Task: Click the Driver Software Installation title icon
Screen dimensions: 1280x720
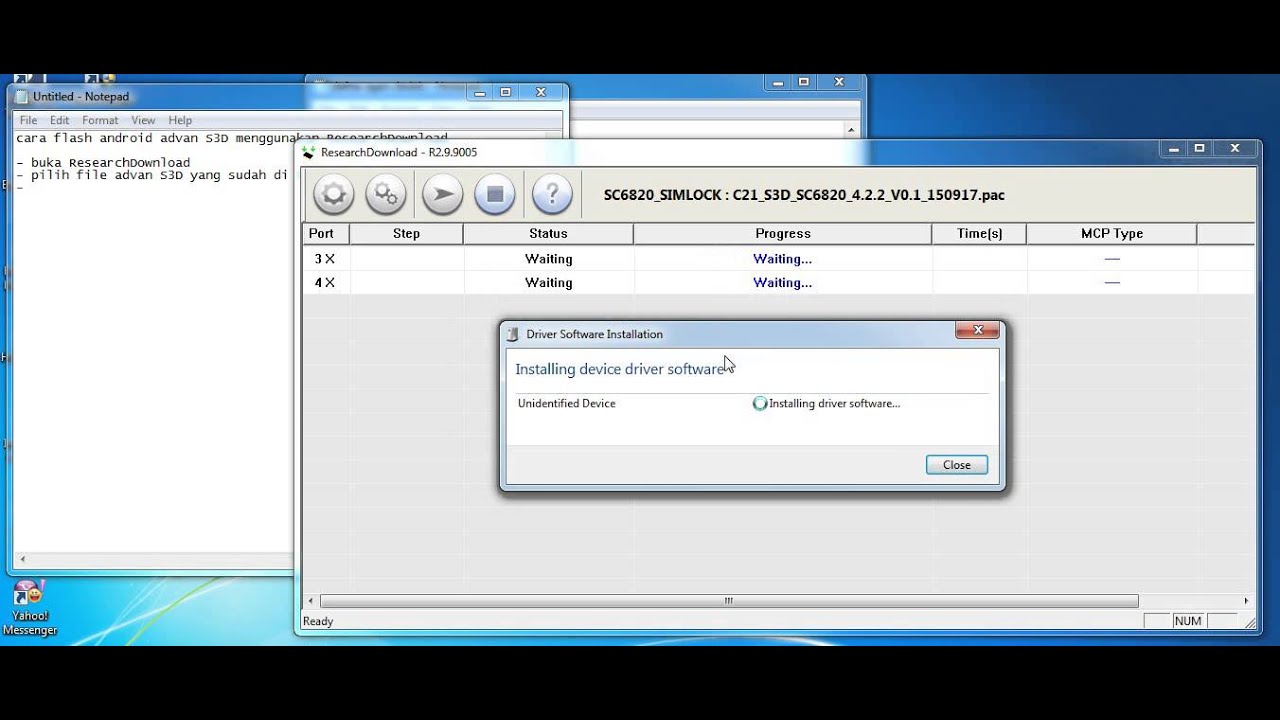Action: (x=513, y=334)
